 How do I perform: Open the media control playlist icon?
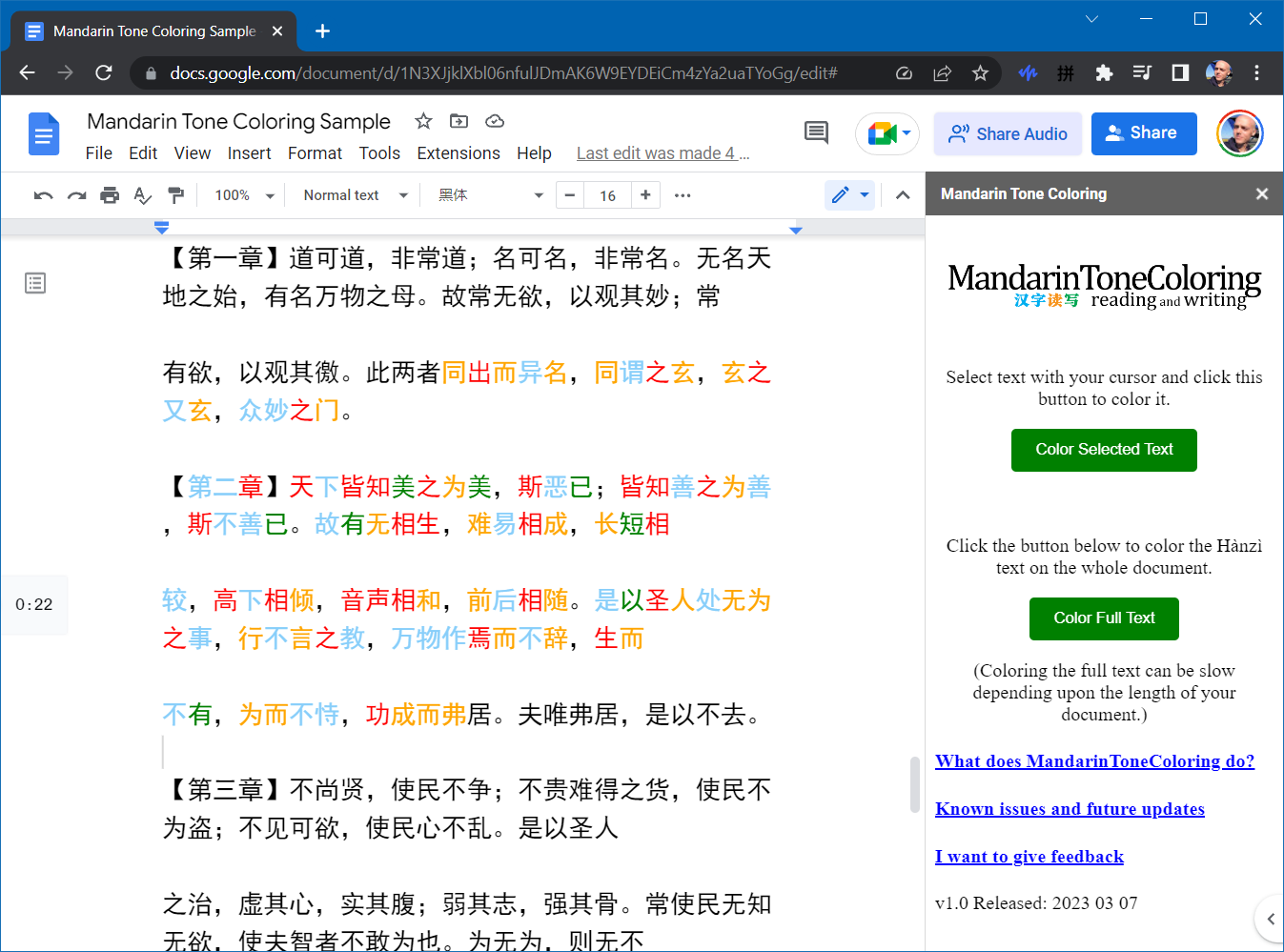tap(1142, 73)
